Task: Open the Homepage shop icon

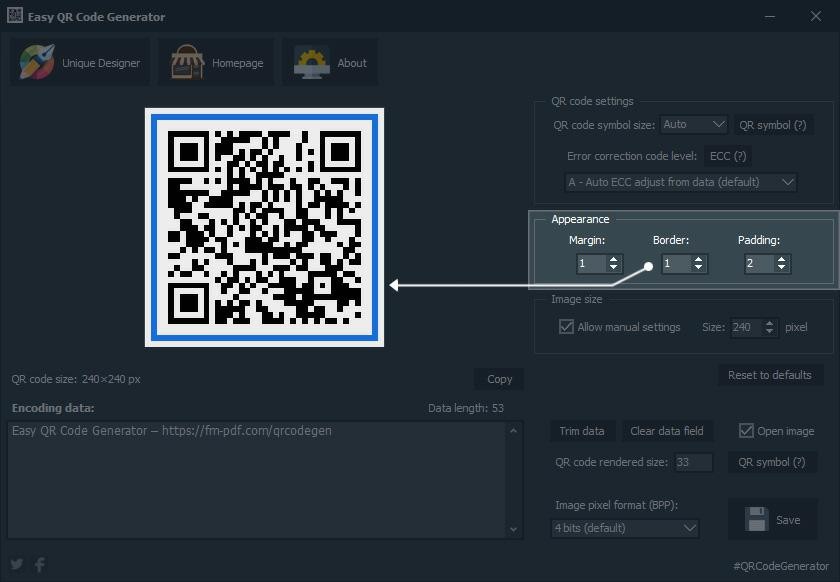Action: coord(187,62)
